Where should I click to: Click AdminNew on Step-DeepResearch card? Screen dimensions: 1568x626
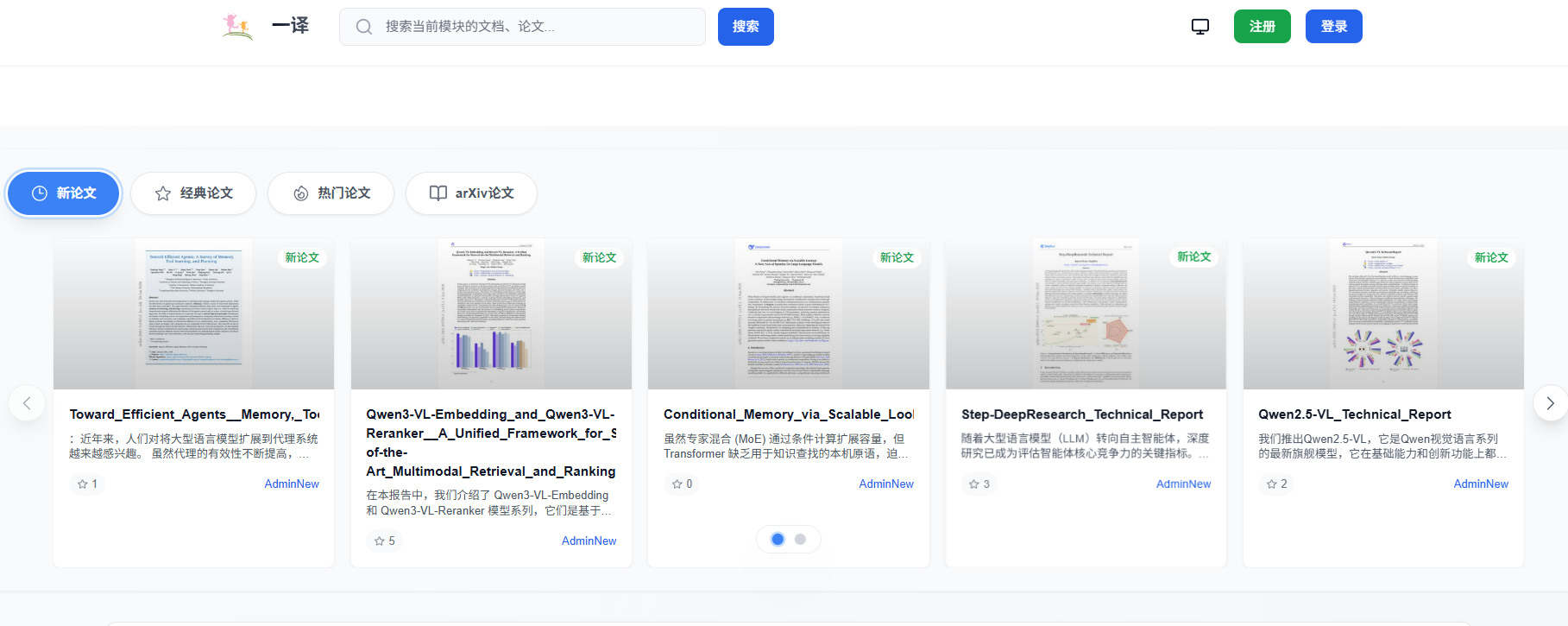click(x=1183, y=484)
